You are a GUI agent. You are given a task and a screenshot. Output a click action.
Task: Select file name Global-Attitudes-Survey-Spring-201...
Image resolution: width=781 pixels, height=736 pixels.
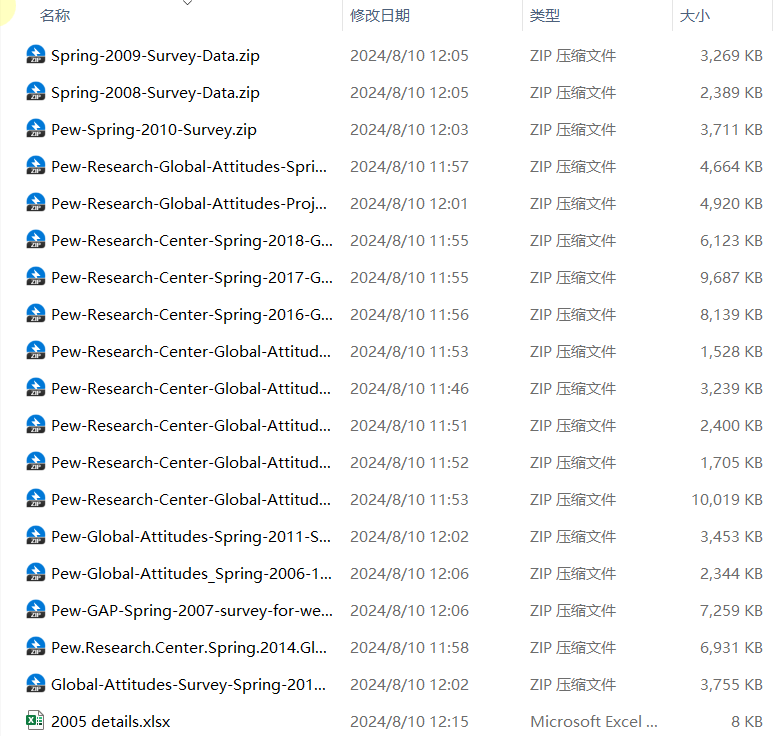point(189,685)
